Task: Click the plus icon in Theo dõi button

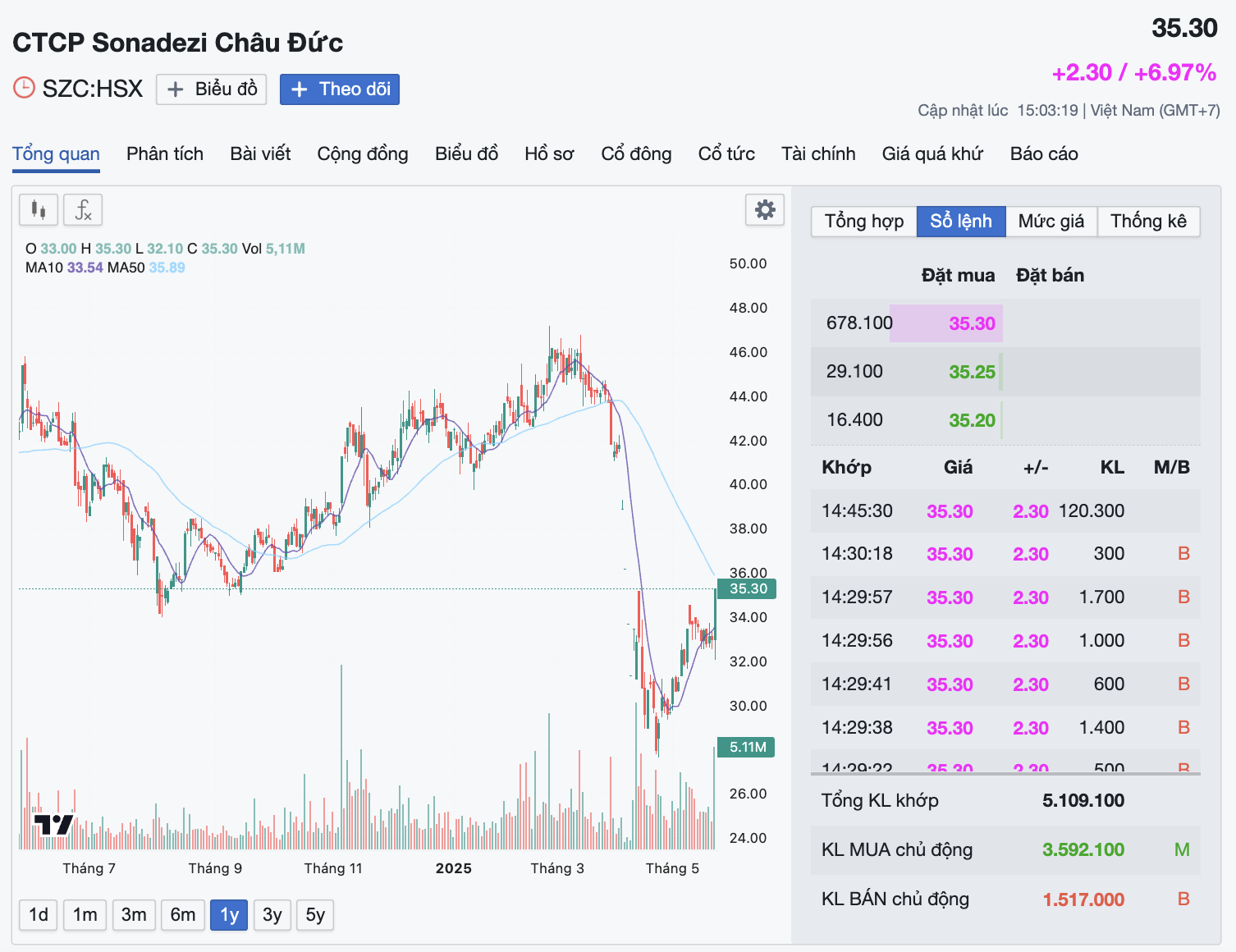Action: pos(300,89)
